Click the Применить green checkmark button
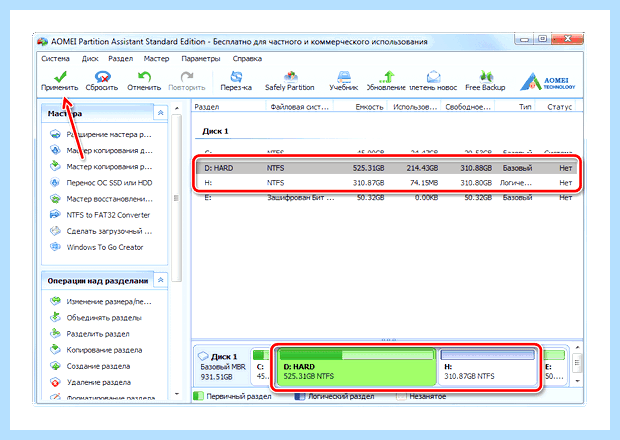Screen dimensions: 620x440 (60, 81)
